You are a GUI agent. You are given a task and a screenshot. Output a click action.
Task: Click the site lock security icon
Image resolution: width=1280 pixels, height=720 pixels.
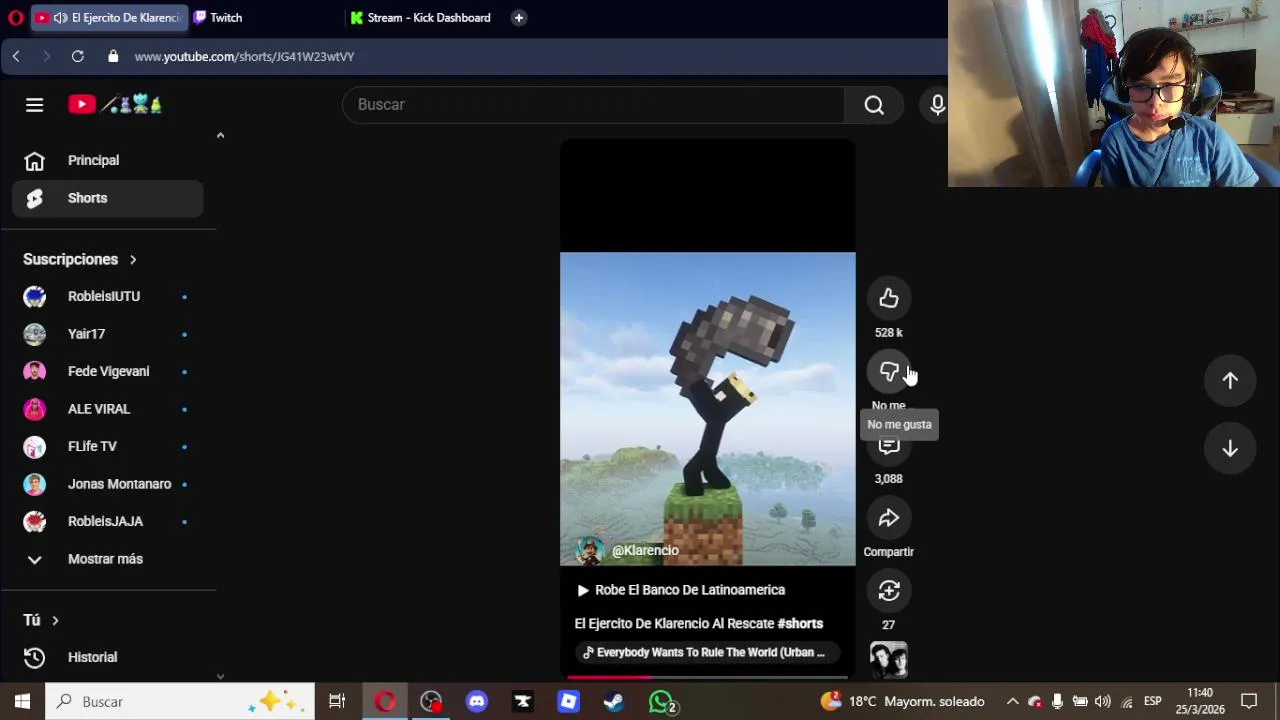click(x=113, y=57)
